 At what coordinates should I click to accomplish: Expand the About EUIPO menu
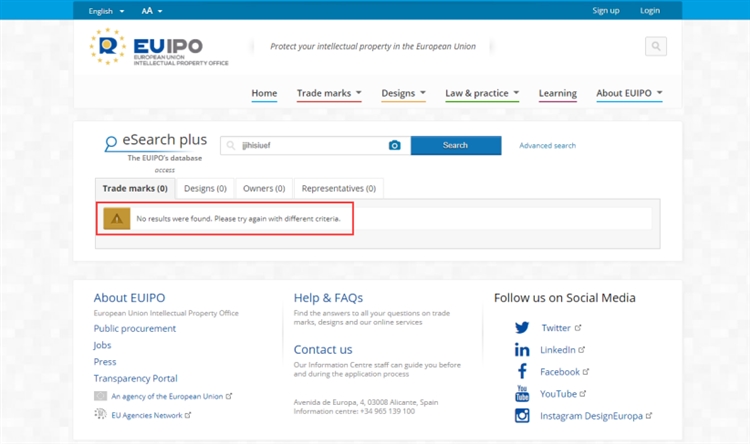point(629,93)
